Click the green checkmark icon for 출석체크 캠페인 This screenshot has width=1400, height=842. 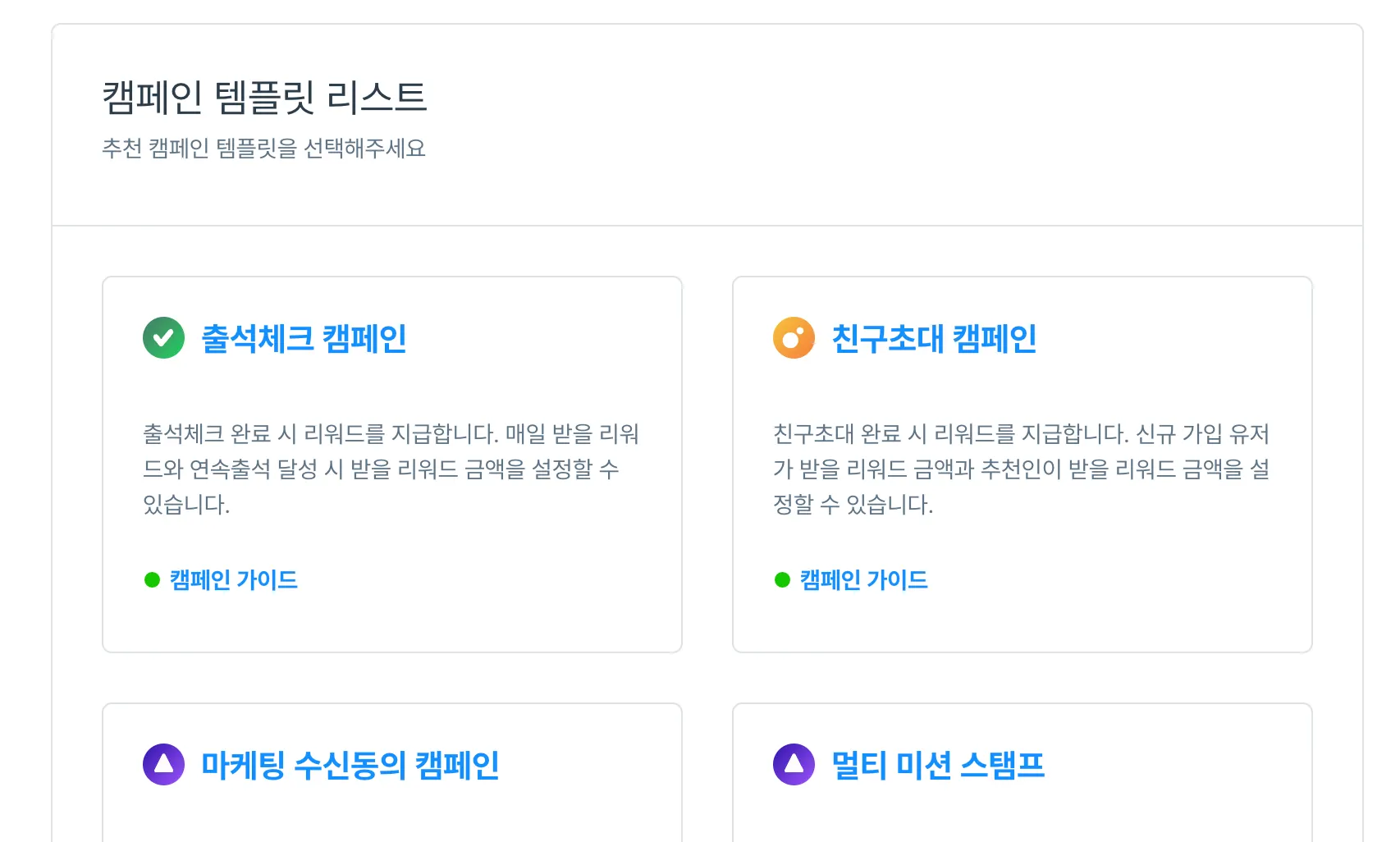click(163, 338)
